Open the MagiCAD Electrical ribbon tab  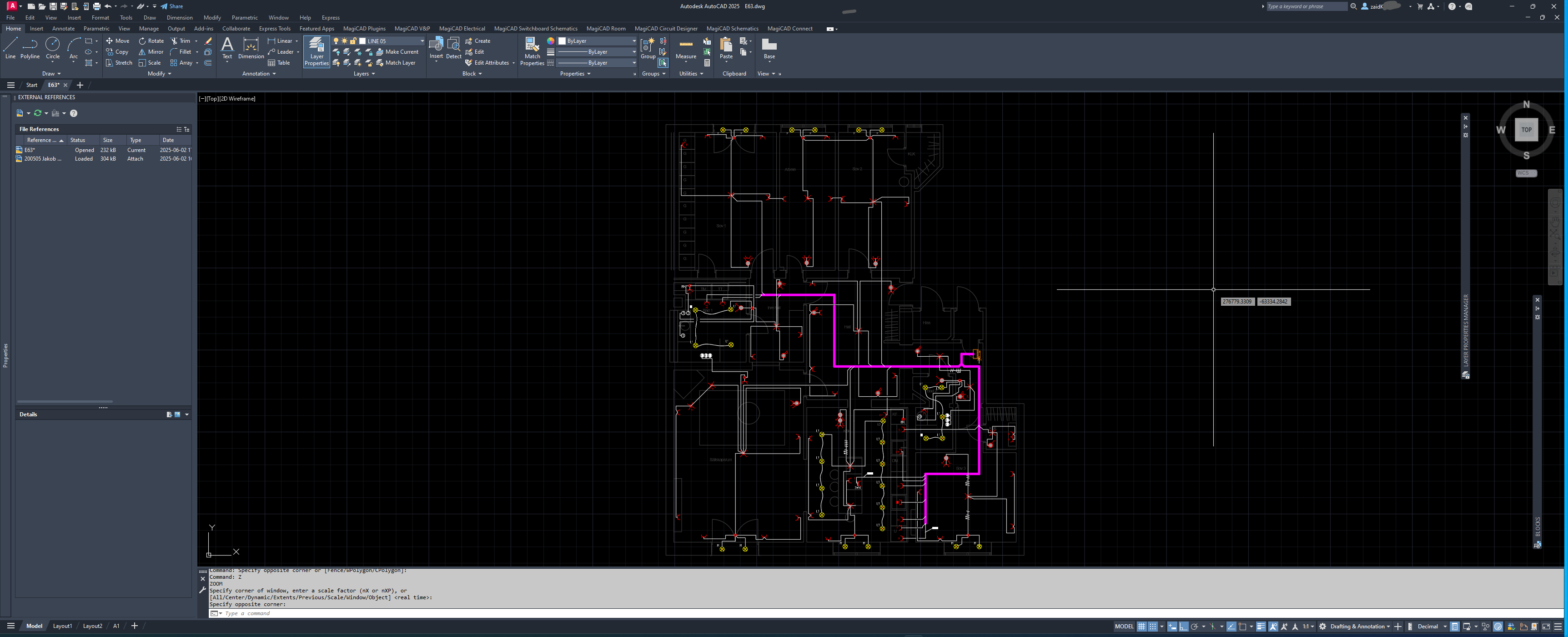[x=462, y=29]
